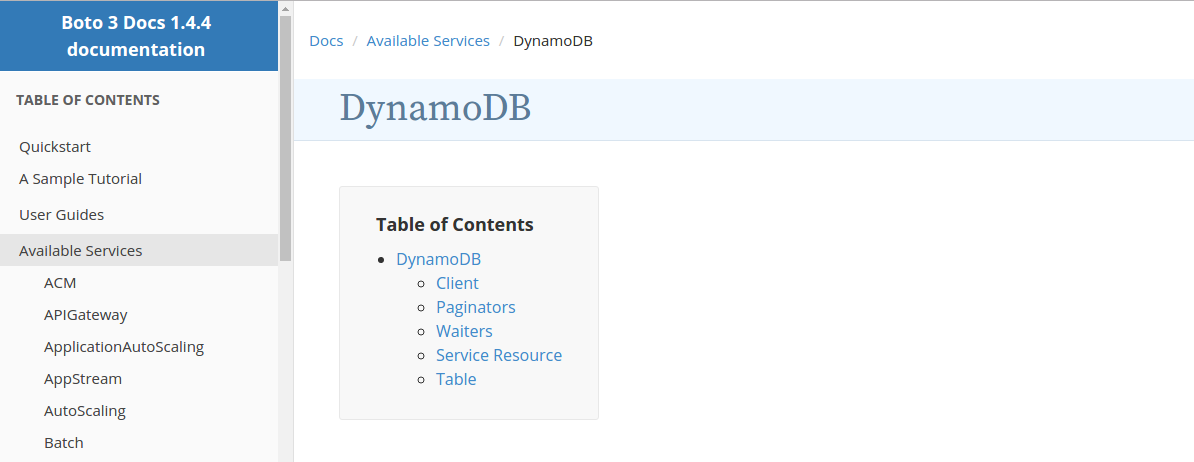Go to Available Services breadcrumb
The image size is (1194, 462).
pyautogui.click(x=428, y=41)
